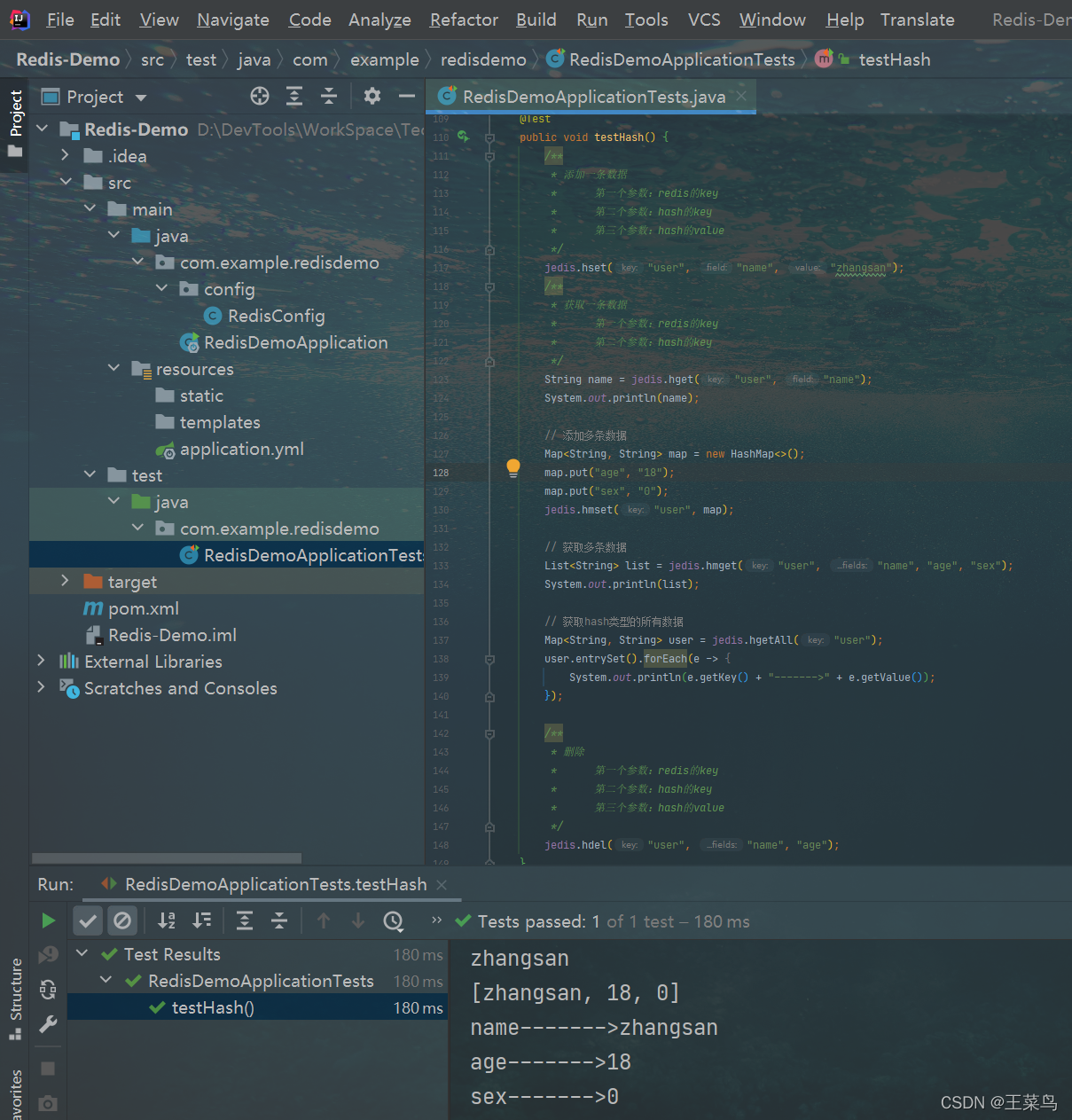This screenshot has height=1120, width=1072.
Task: Click the camera dump threads icon
Action: point(49,1103)
